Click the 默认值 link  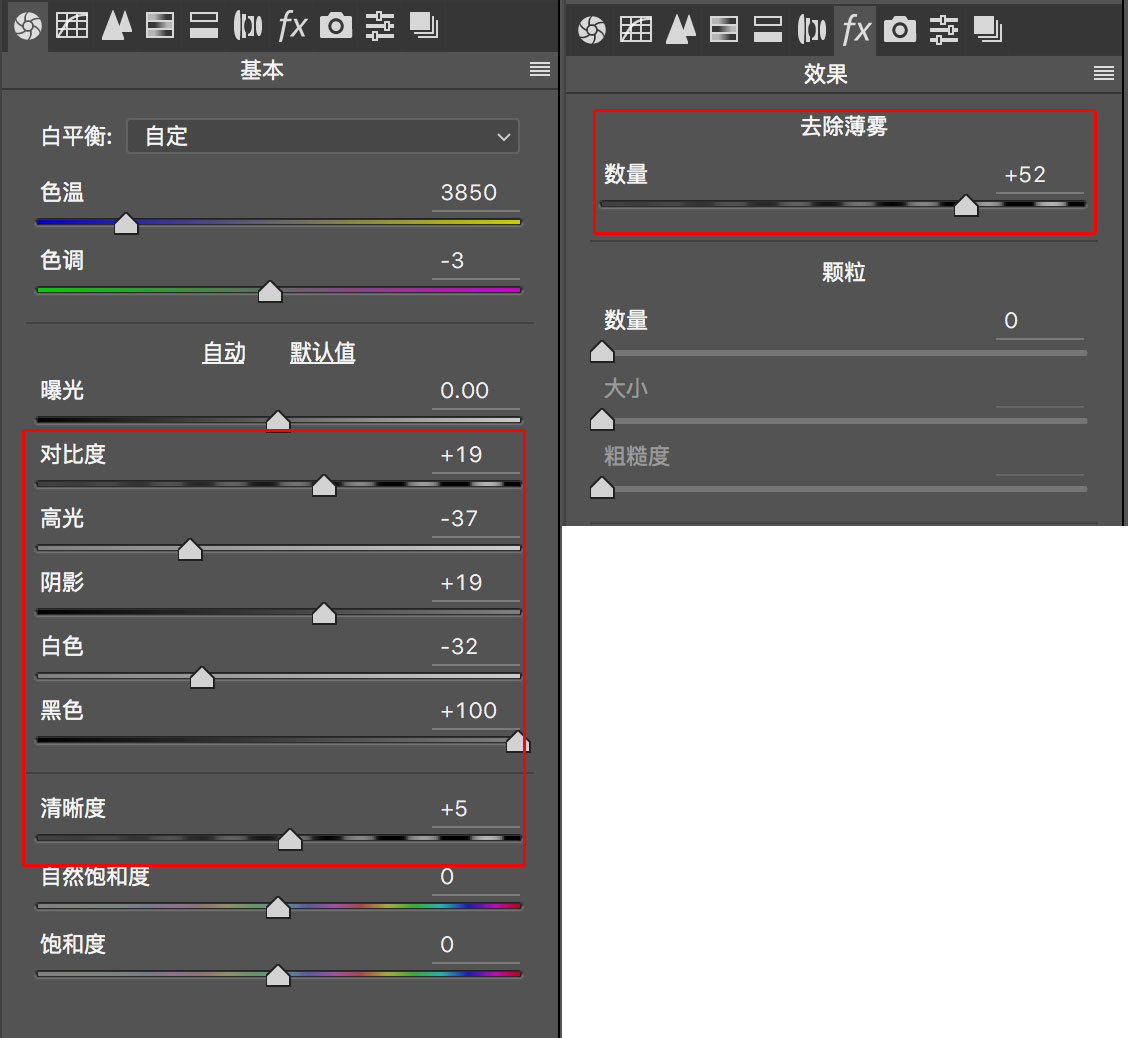[x=322, y=352]
